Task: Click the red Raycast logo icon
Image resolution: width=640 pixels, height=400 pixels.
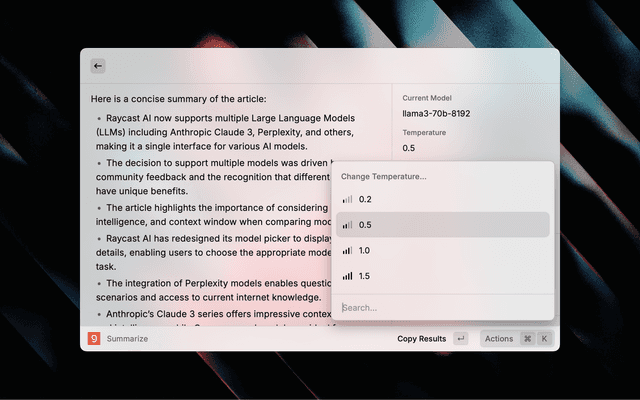Action: pos(93,339)
